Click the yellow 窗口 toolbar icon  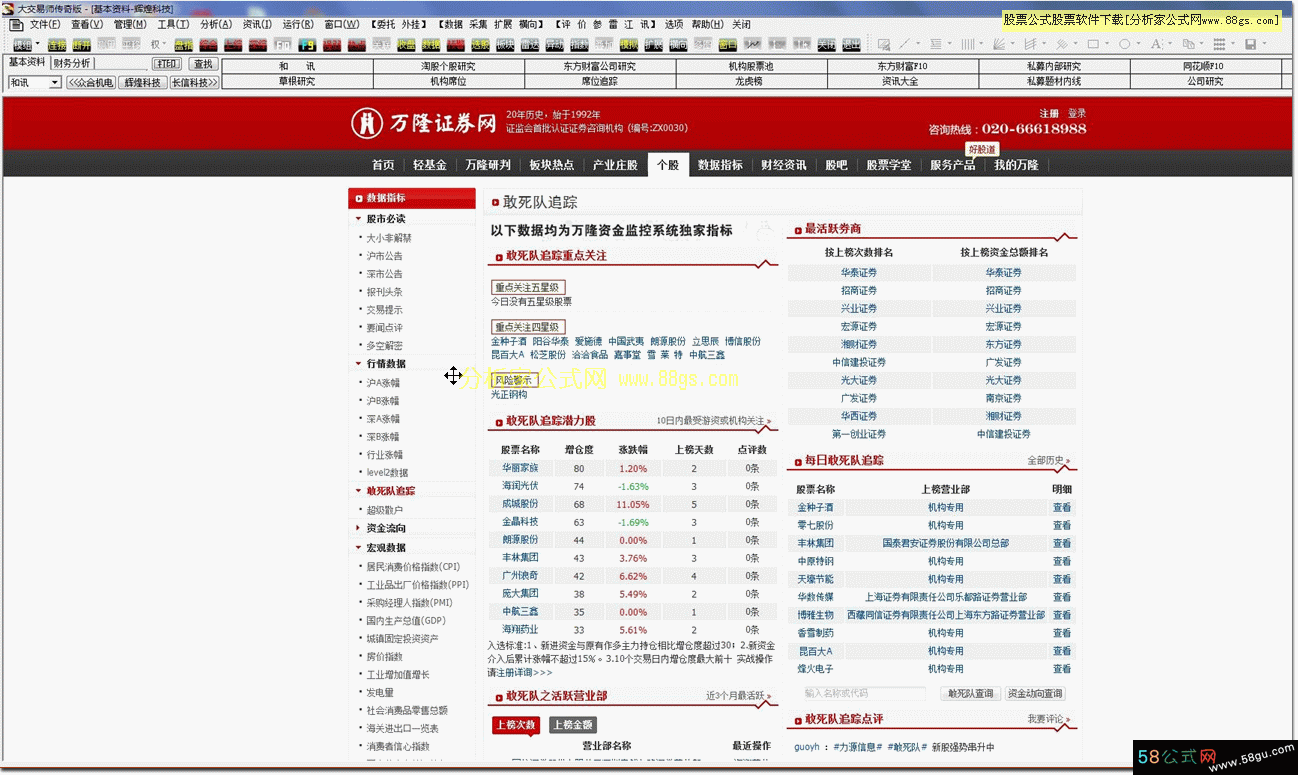coord(728,44)
